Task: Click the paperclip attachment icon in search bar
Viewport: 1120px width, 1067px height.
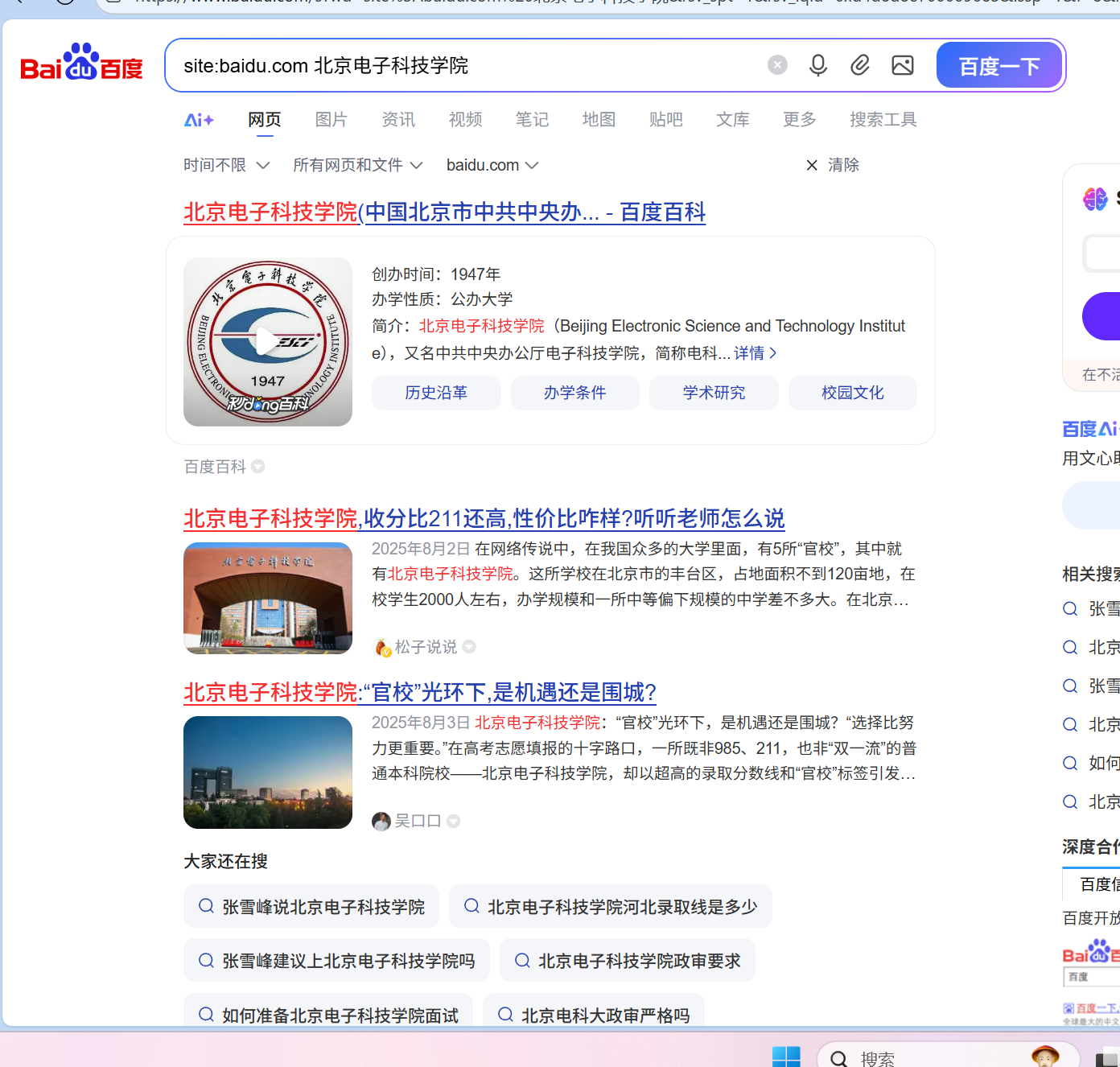Action: click(x=860, y=65)
